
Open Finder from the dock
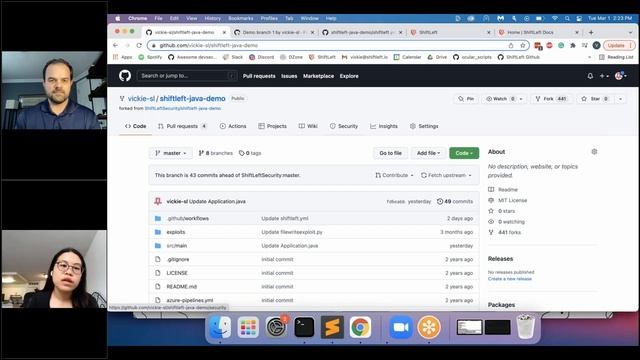(x=220, y=327)
